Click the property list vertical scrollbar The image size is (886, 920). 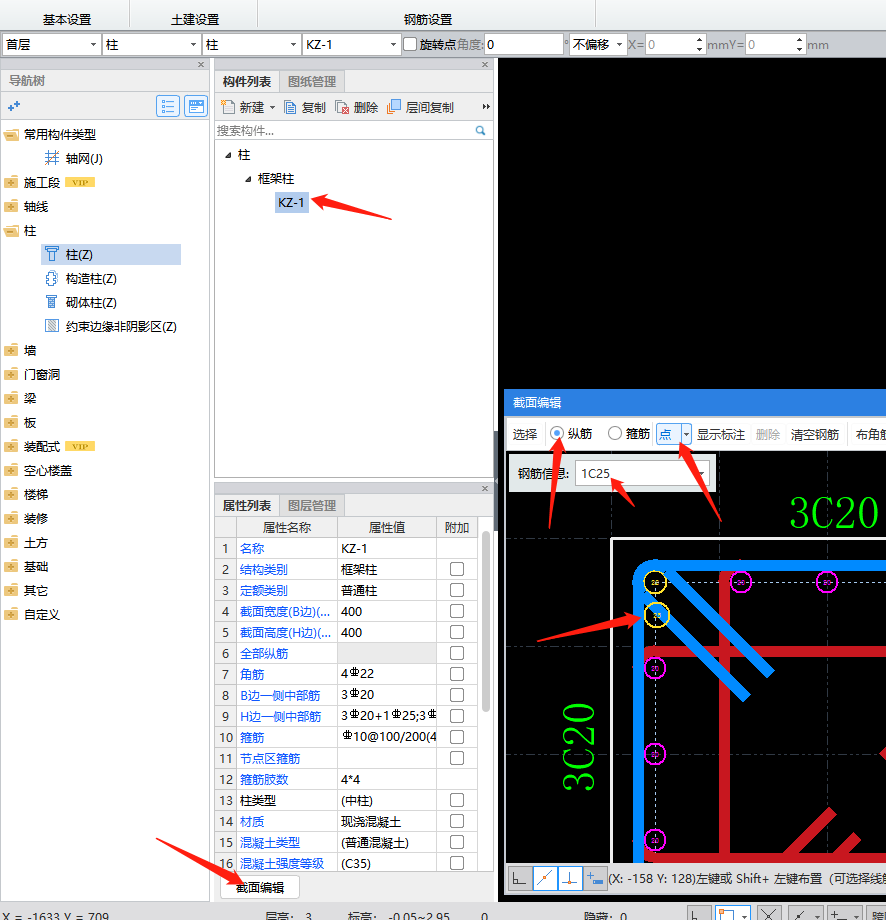[486, 621]
